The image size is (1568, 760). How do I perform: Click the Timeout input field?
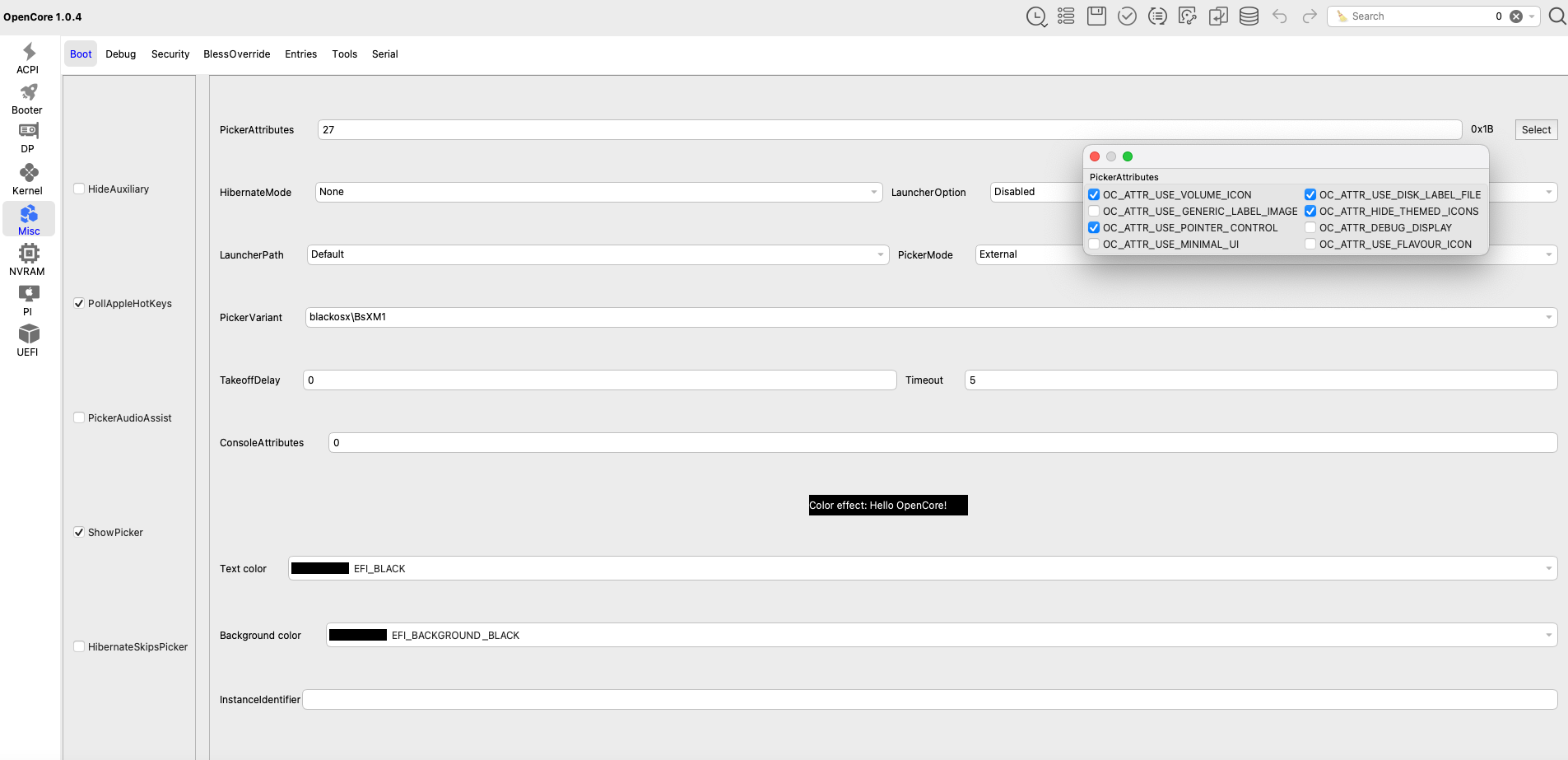pyautogui.click(x=1261, y=380)
